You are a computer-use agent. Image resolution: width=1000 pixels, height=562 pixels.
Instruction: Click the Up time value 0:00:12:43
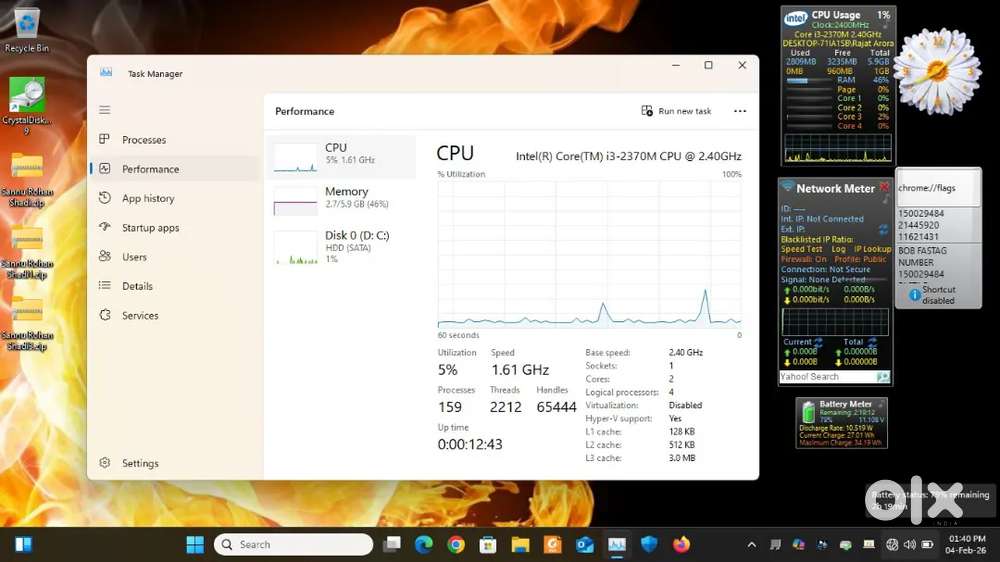point(470,445)
